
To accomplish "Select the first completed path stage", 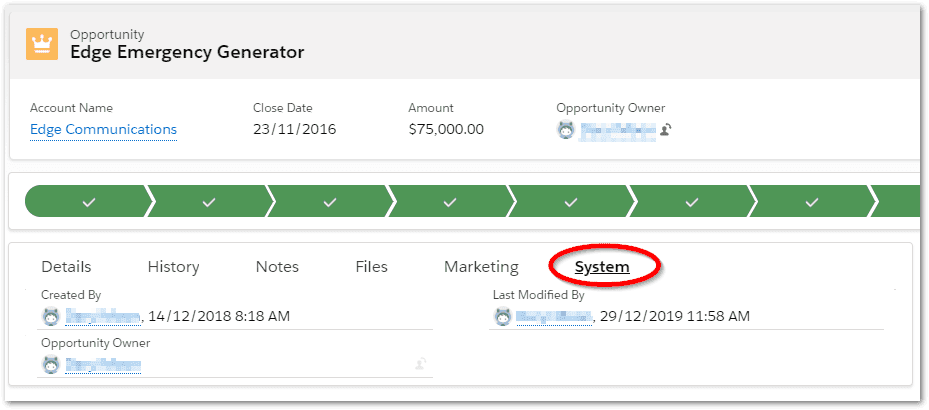I will [x=88, y=202].
